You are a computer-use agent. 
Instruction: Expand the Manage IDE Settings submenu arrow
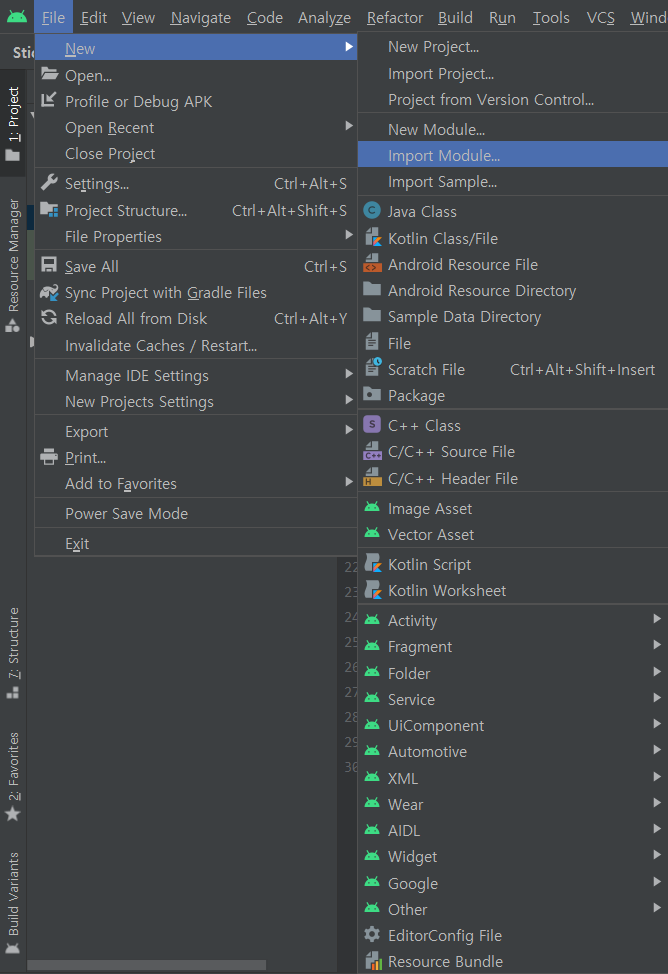point(349,375)
